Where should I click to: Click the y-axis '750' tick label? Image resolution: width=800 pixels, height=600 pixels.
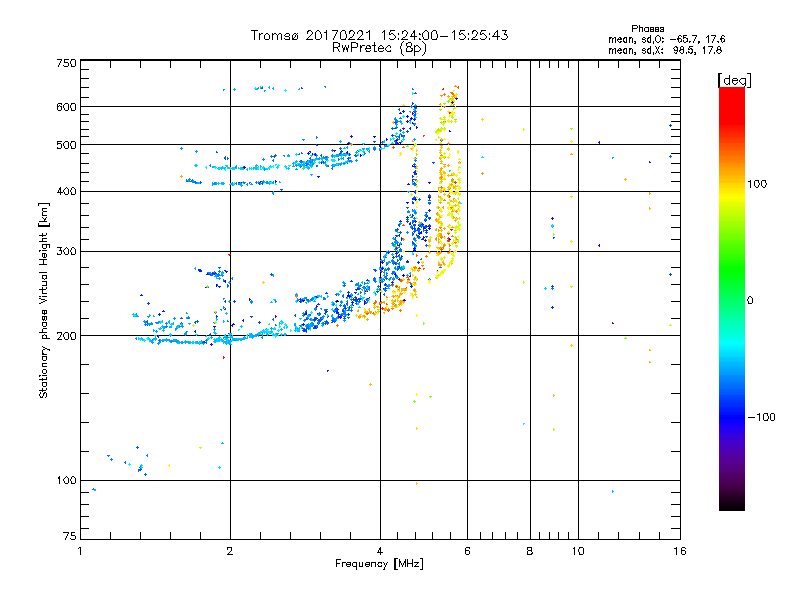(x=66, y=63)
